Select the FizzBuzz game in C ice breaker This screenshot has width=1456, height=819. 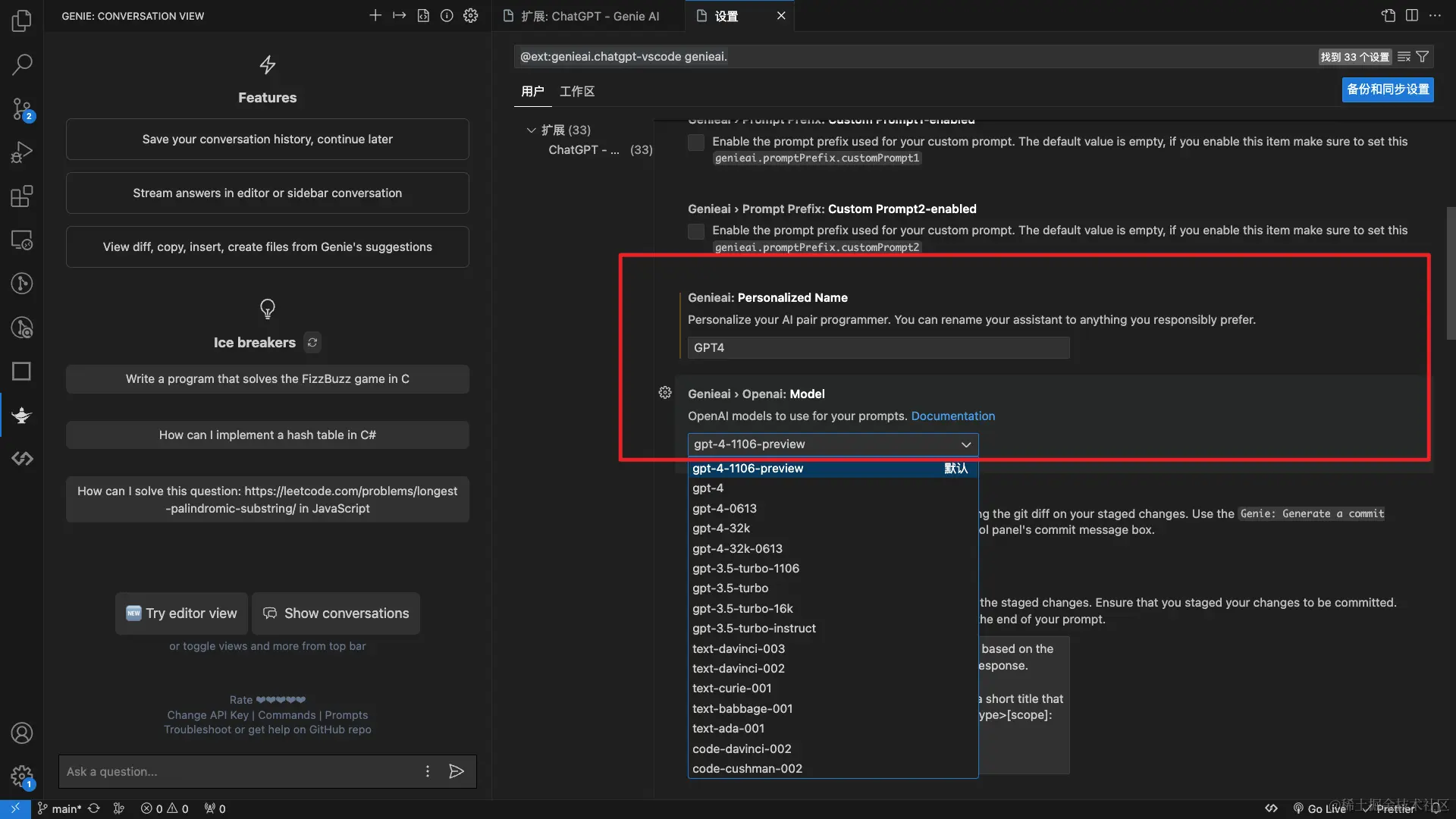click(x=268, y=379)
